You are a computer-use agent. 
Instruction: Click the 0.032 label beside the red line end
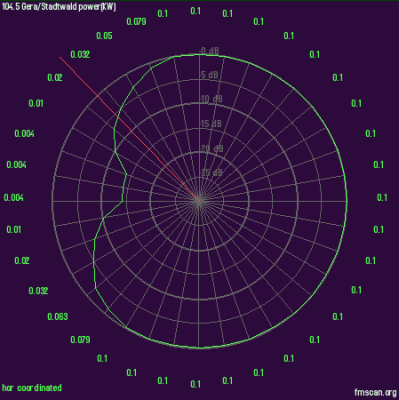tap(80, 54)
